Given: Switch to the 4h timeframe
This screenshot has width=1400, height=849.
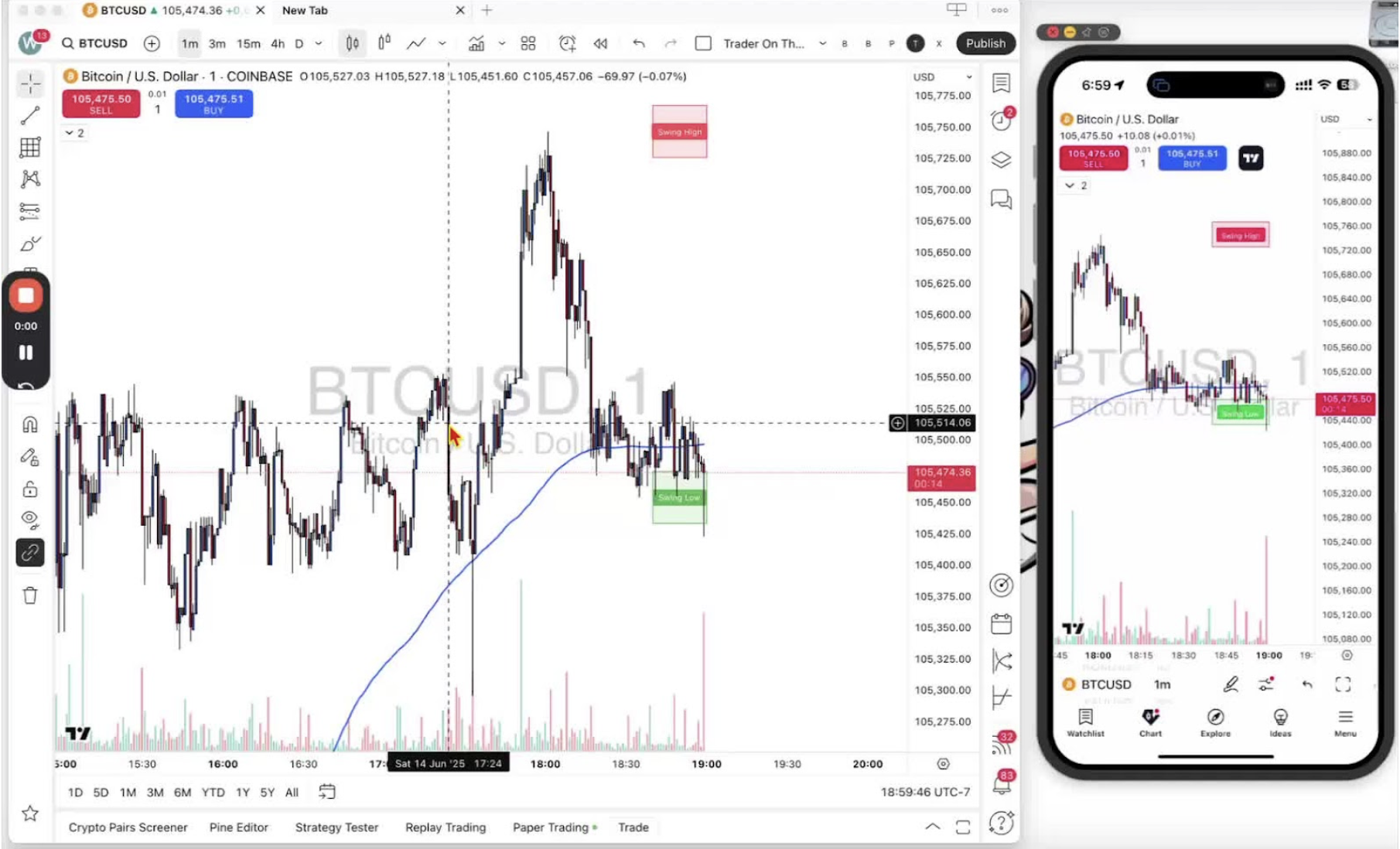Looking at the screenshot, I should pyautogui.click(x=278, y=43).
